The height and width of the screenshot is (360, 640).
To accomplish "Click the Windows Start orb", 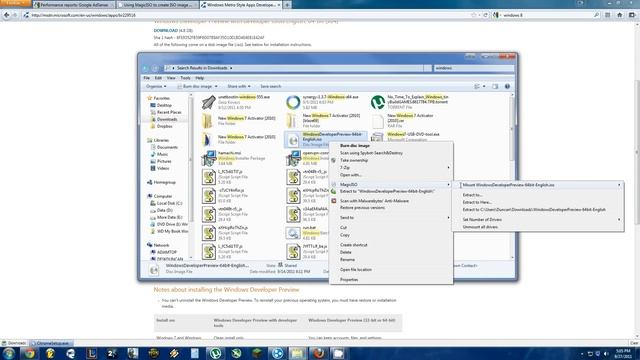I will pyautogui.click(x=9, y=353).
